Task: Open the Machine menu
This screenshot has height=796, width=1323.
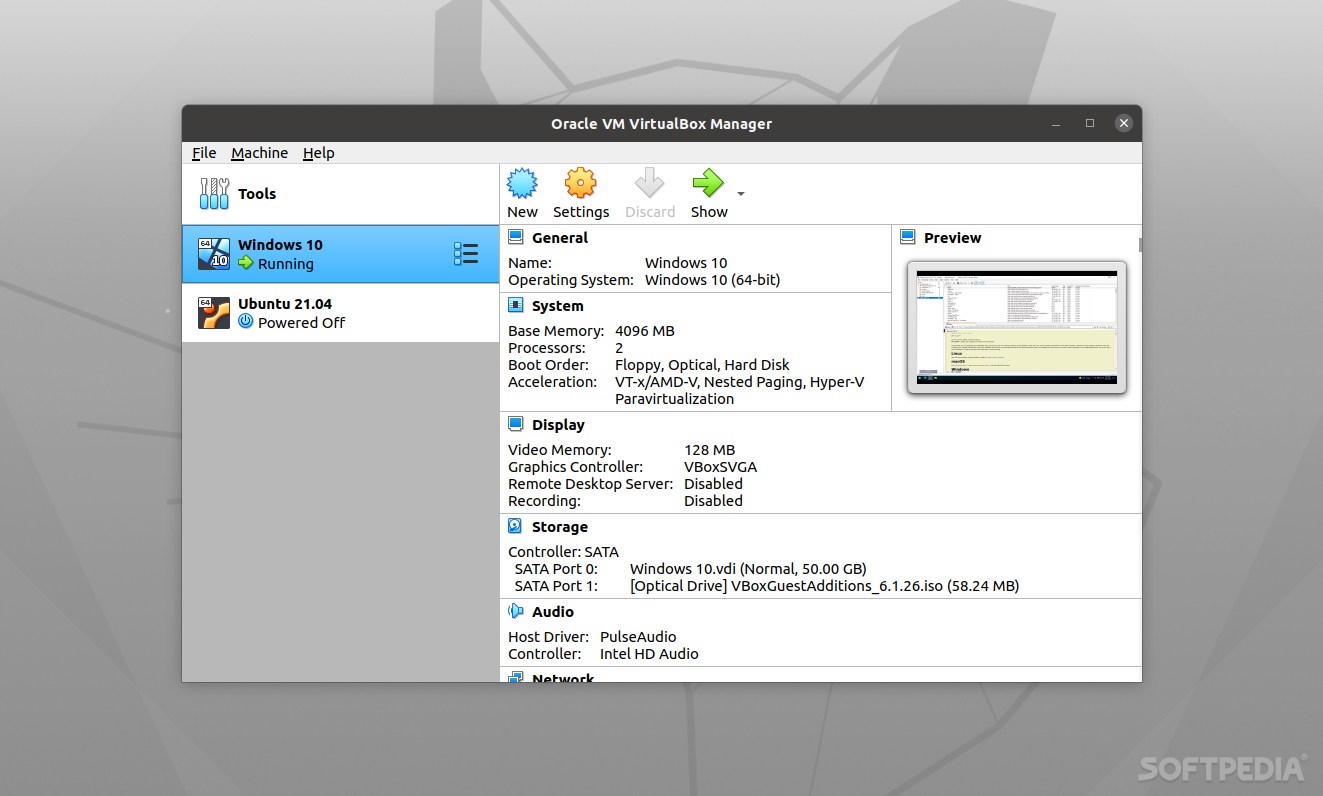Action: [x=259, y=153]
